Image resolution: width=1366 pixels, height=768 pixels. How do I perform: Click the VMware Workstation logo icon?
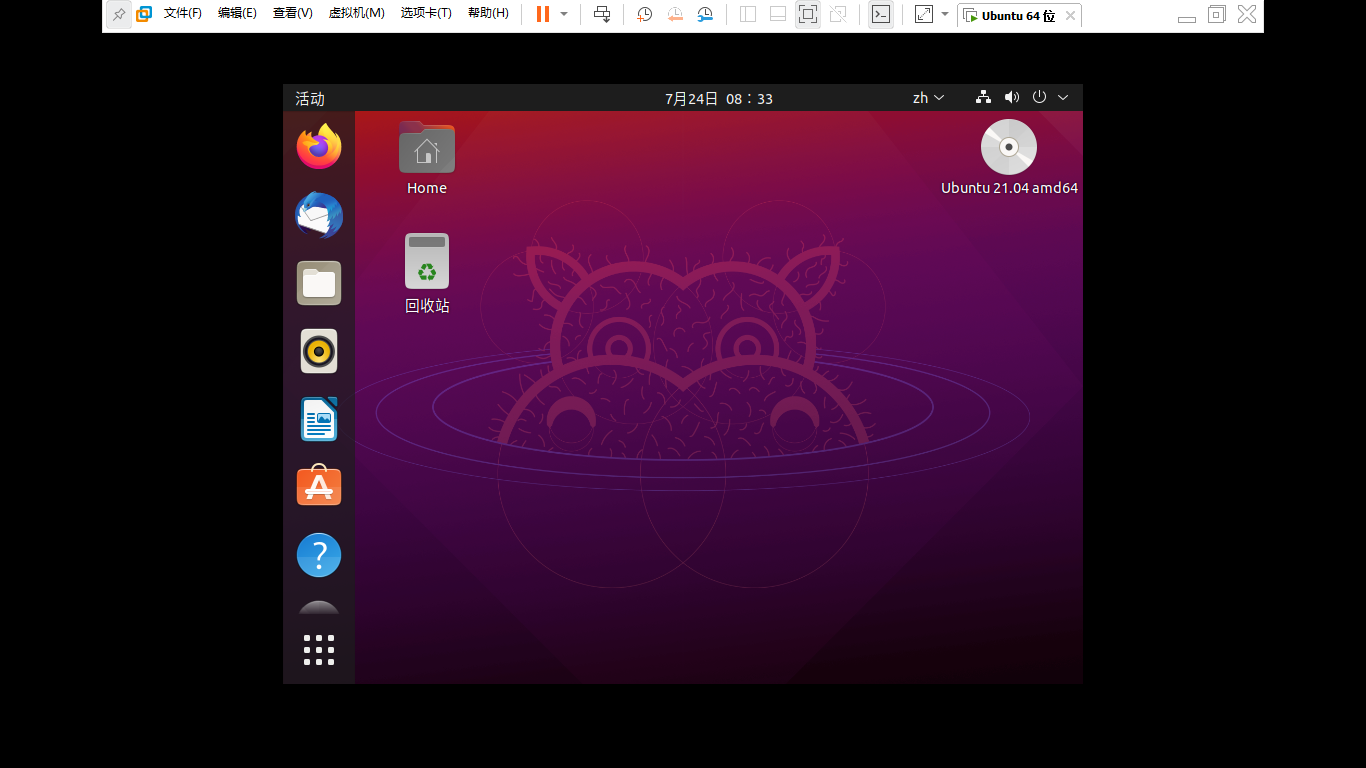144,14
